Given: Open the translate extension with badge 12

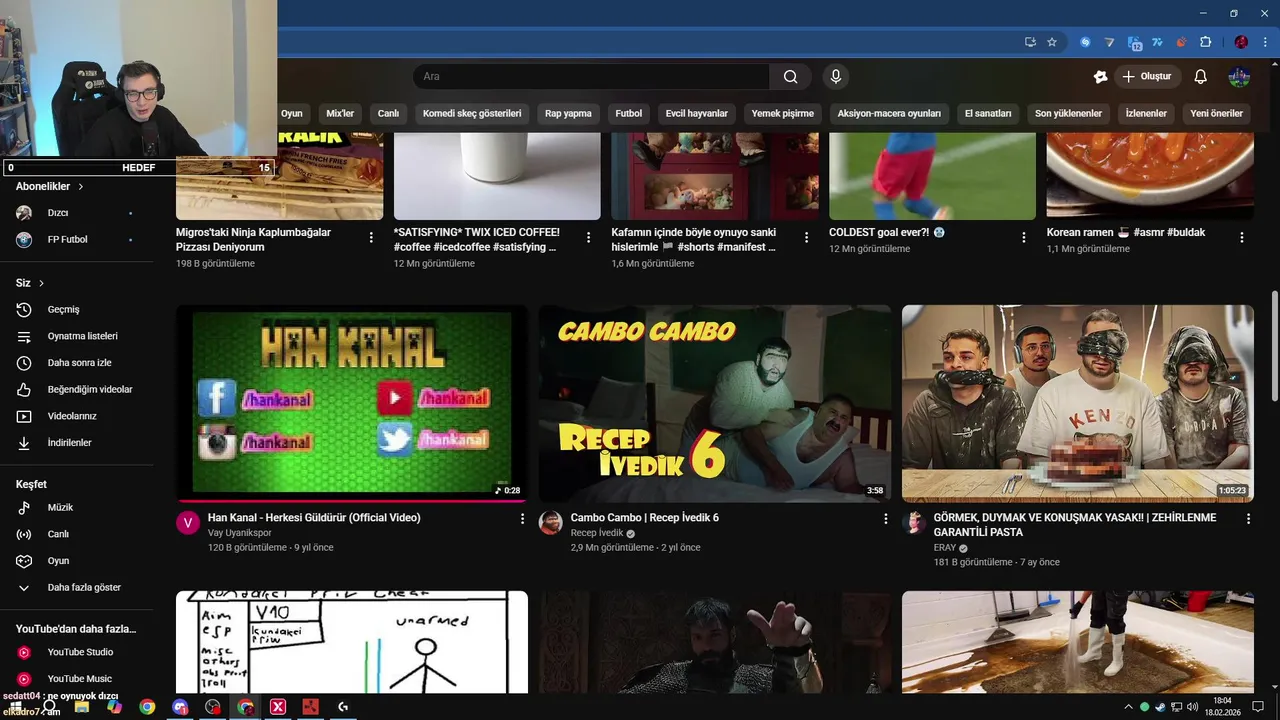Looking at the screenshot, I should [x=1134, y=42].
